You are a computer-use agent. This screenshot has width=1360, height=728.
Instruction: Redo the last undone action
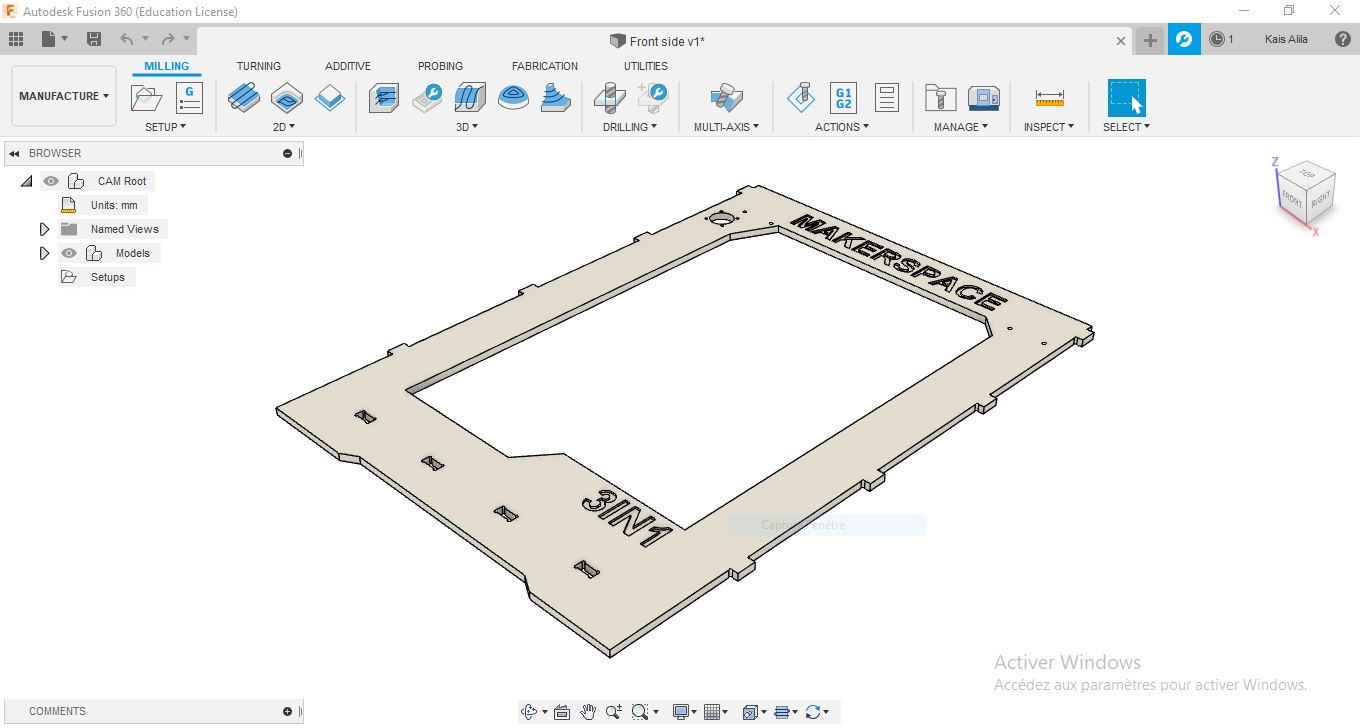[168, 39]
